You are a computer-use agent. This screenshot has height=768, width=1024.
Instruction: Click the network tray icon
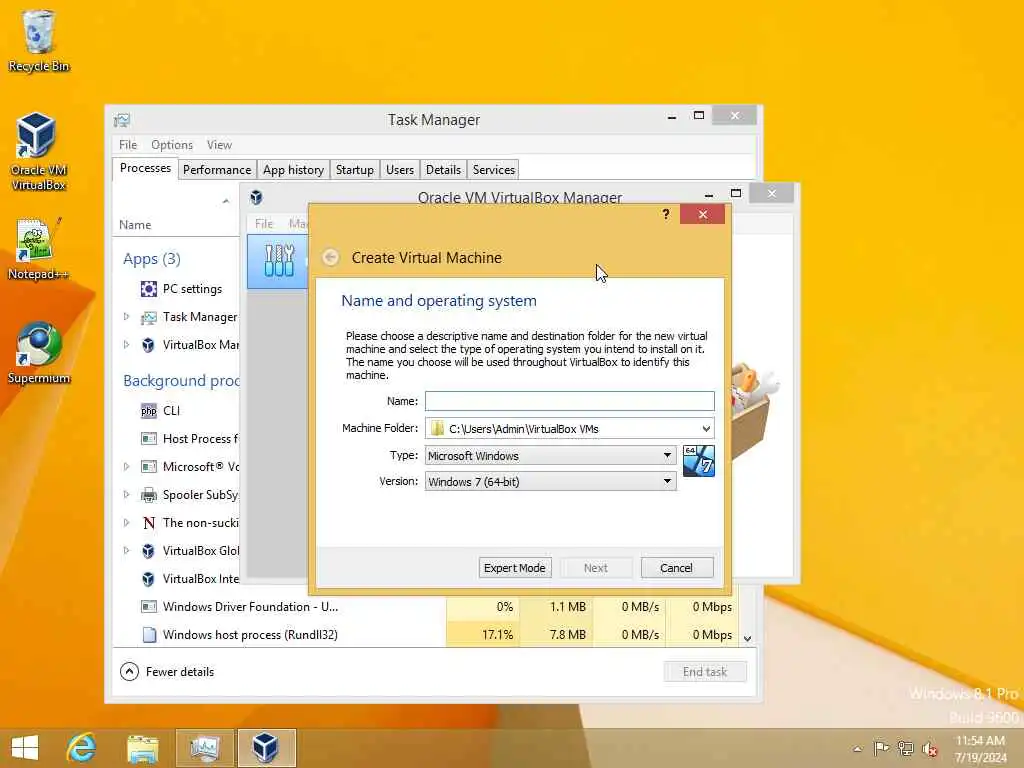click(x=905, y=748)
